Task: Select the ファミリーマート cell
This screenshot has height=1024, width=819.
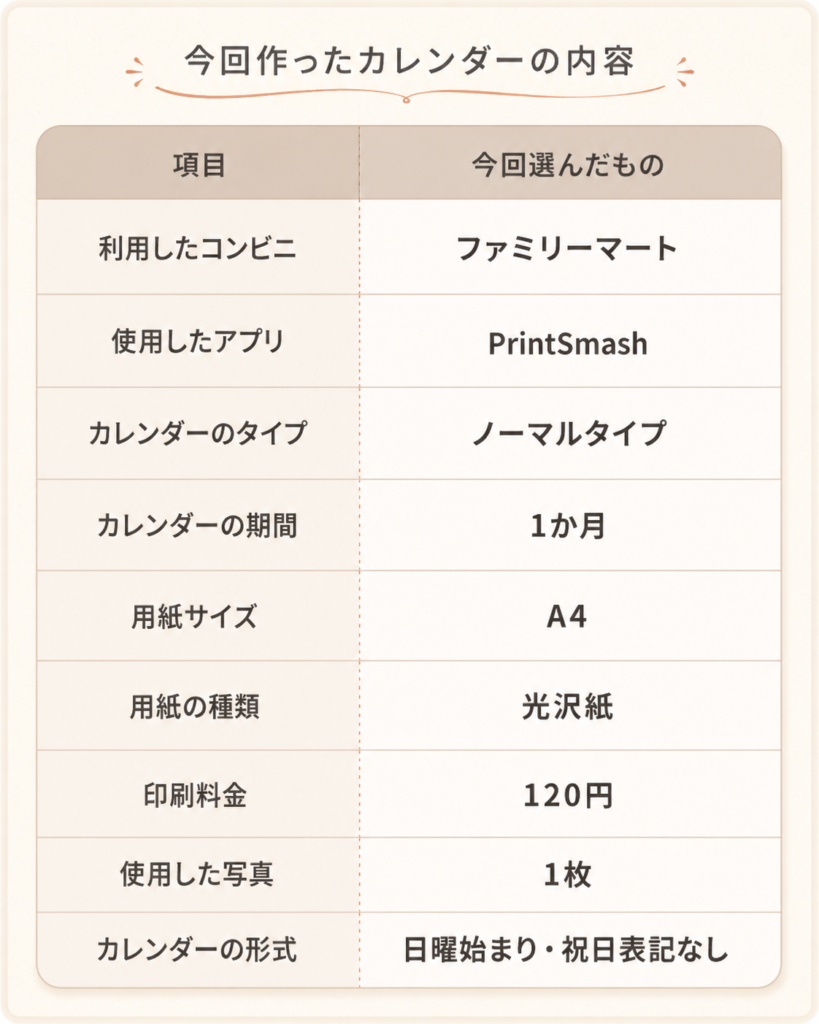Action: [570, 248]
